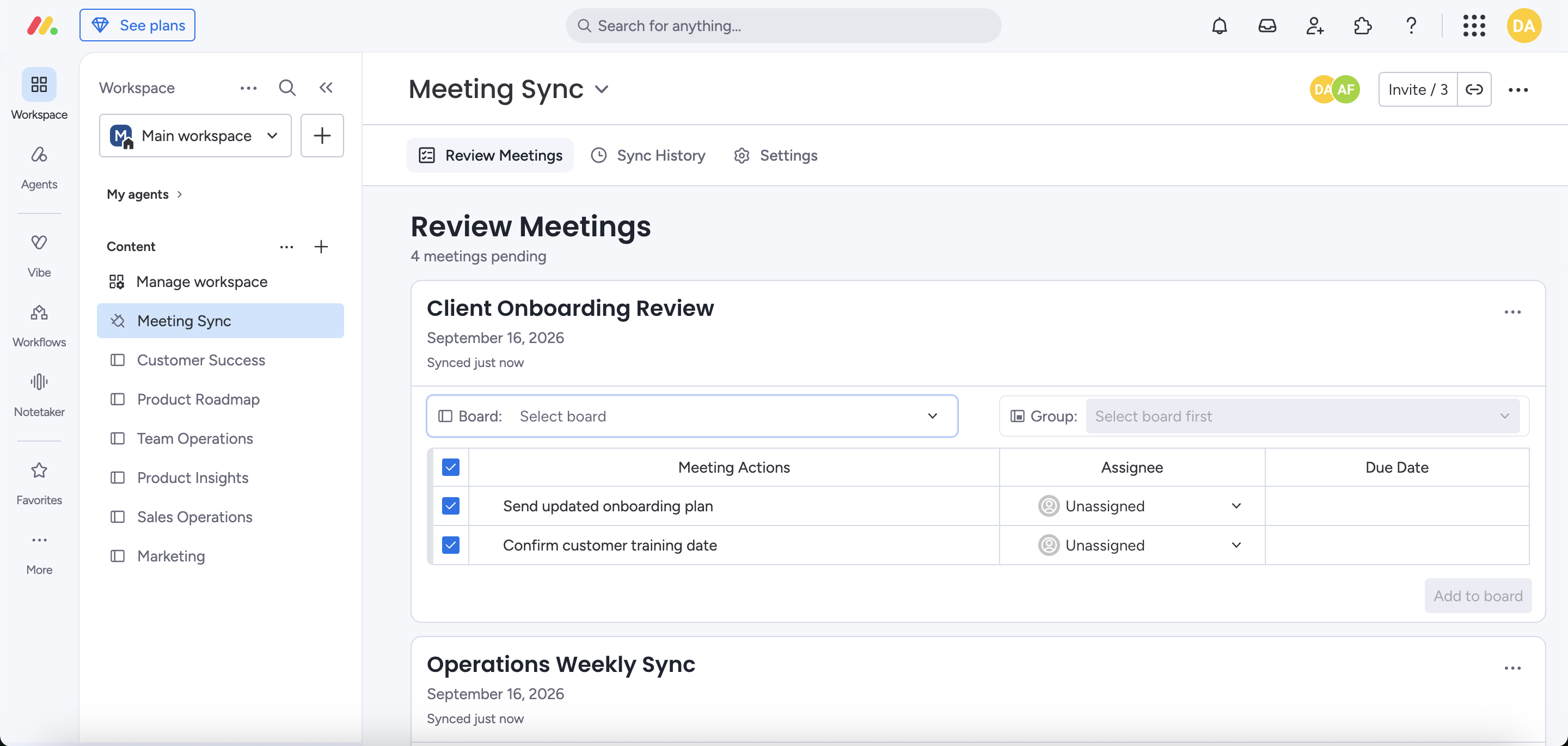Expand My agents section
The width and height of the screenshot is (1568, 746).
pos(145,194)
